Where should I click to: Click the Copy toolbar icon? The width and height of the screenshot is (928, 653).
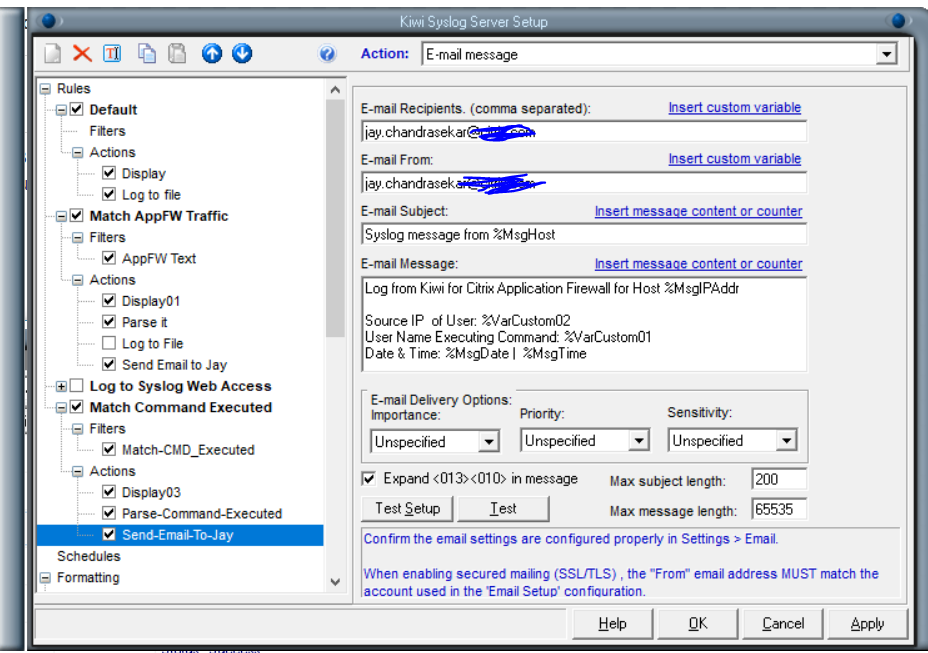[147, 54]
